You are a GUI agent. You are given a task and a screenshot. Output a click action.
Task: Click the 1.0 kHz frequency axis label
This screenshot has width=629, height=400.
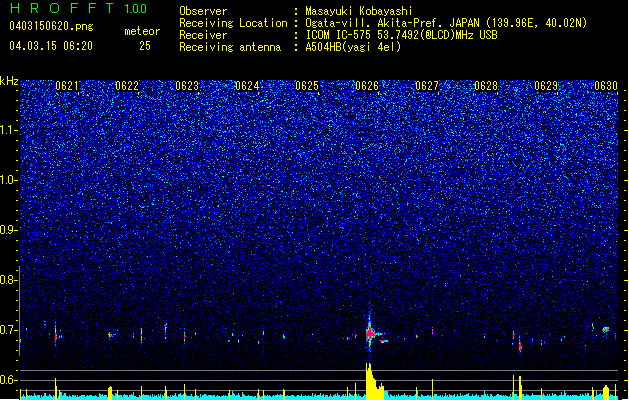point(8,180)
